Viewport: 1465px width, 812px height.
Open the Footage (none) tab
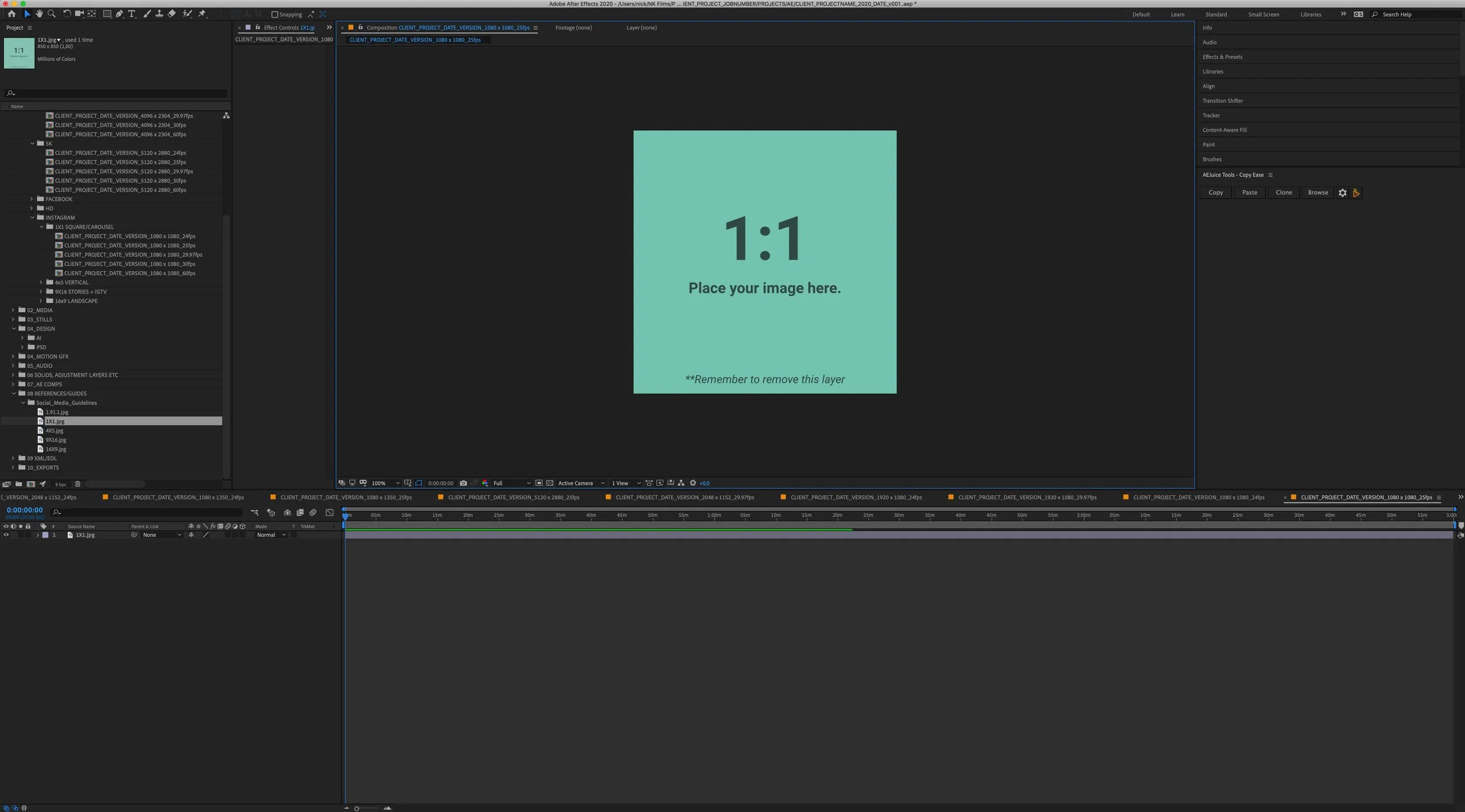[573, 28]
